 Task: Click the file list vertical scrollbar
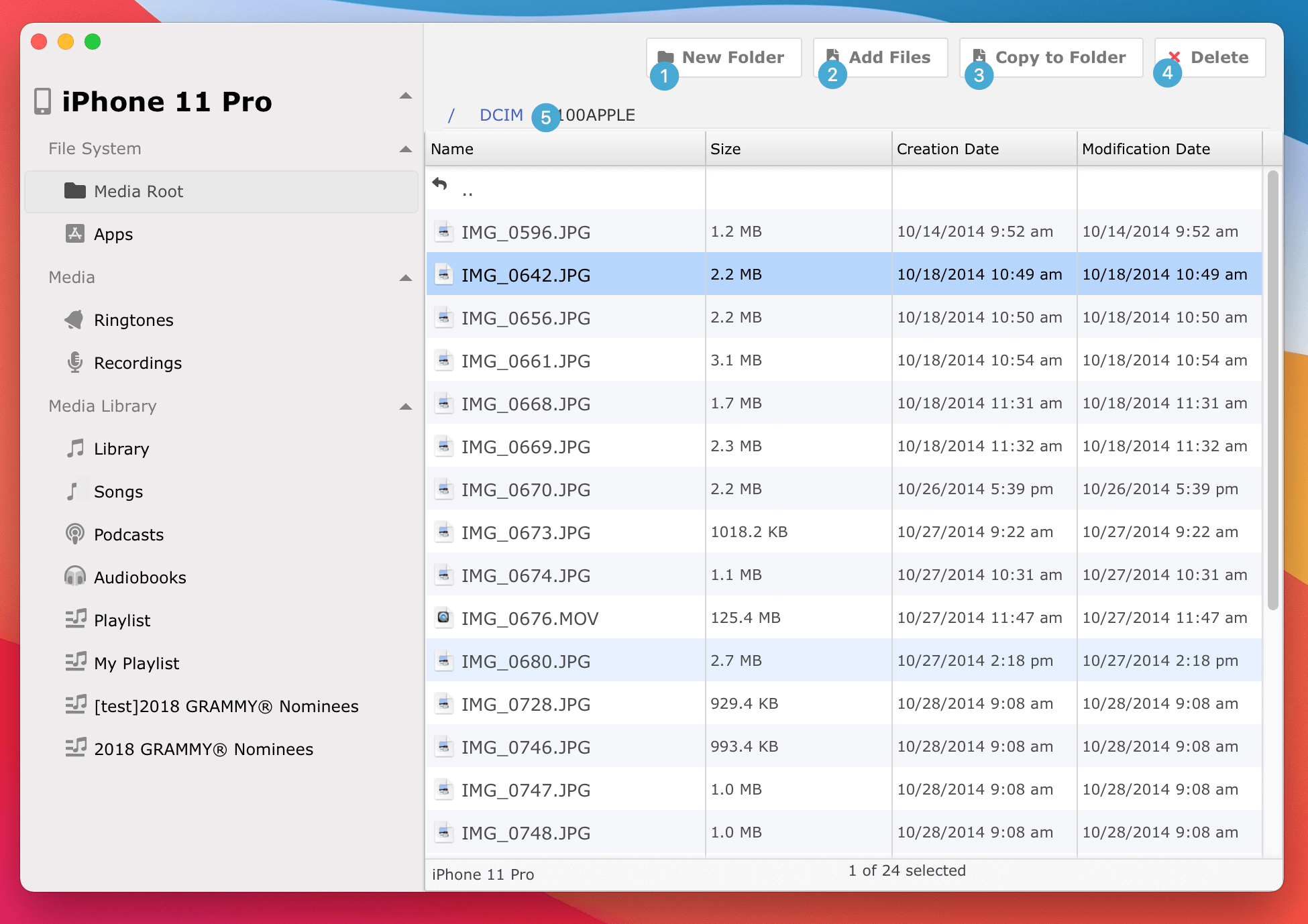point(1272,390)
